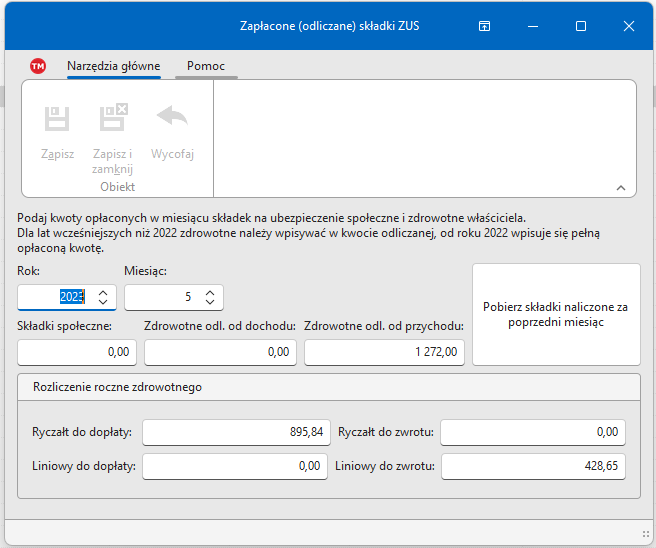The width and height of the screenshot is (656, 548).
Task: Decrease the Rok year value
Action: [x=103, y=303]
